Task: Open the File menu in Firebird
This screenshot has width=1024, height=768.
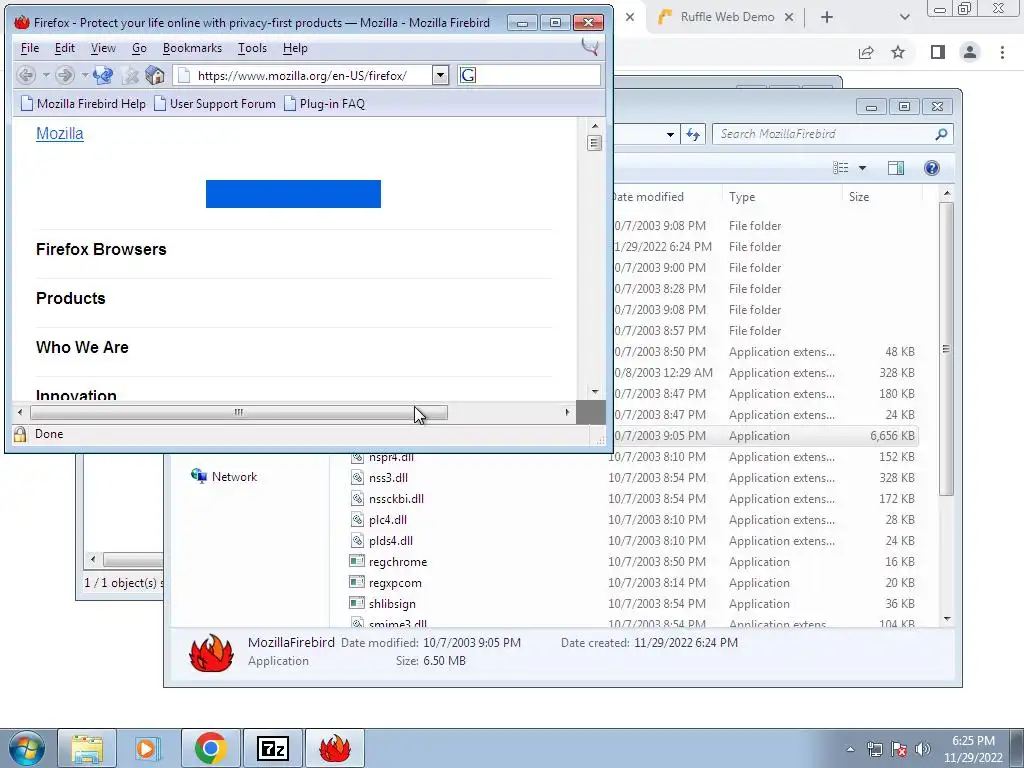Action: [x=30, y=48]
